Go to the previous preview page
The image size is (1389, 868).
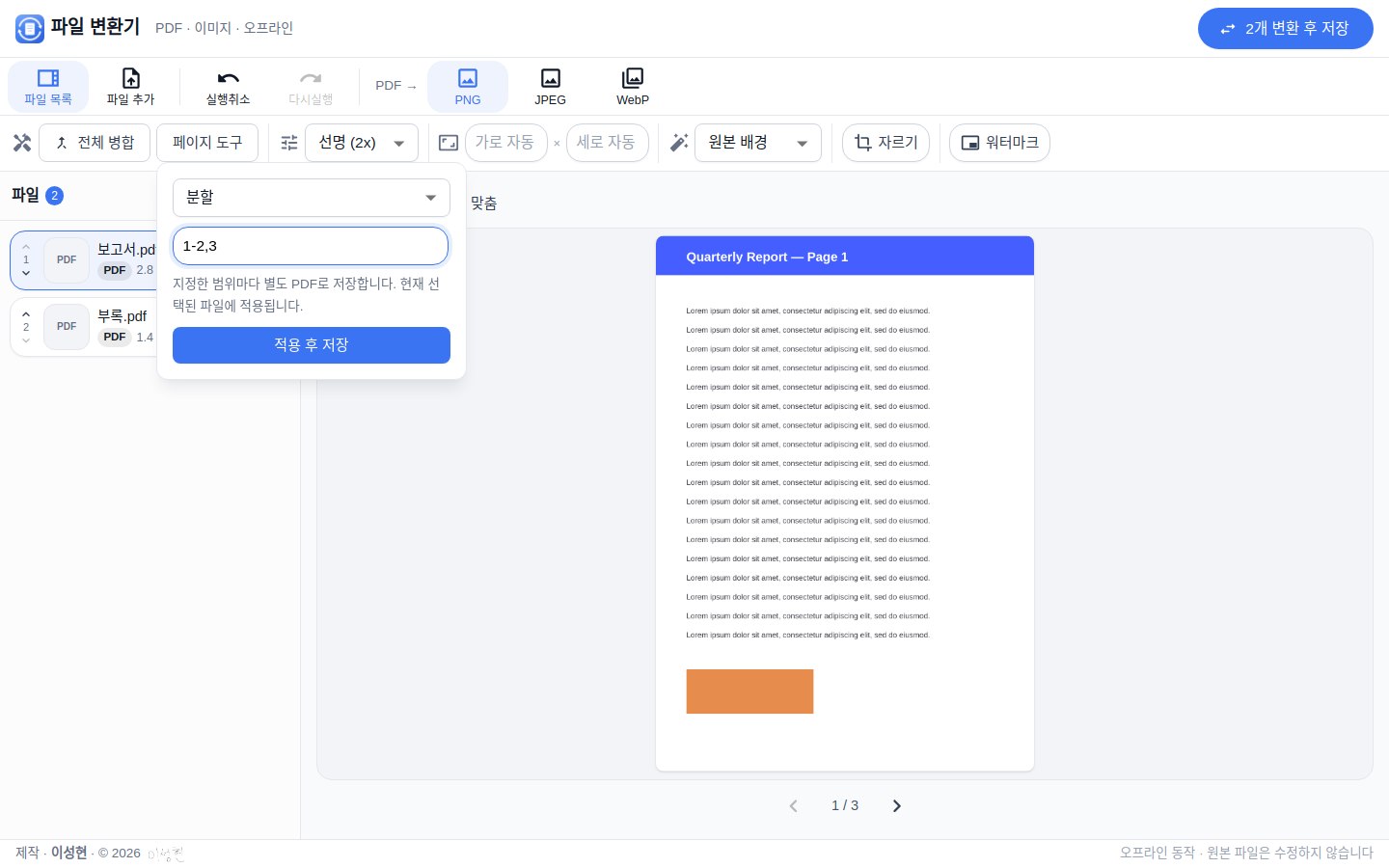(x=793, y=806)
